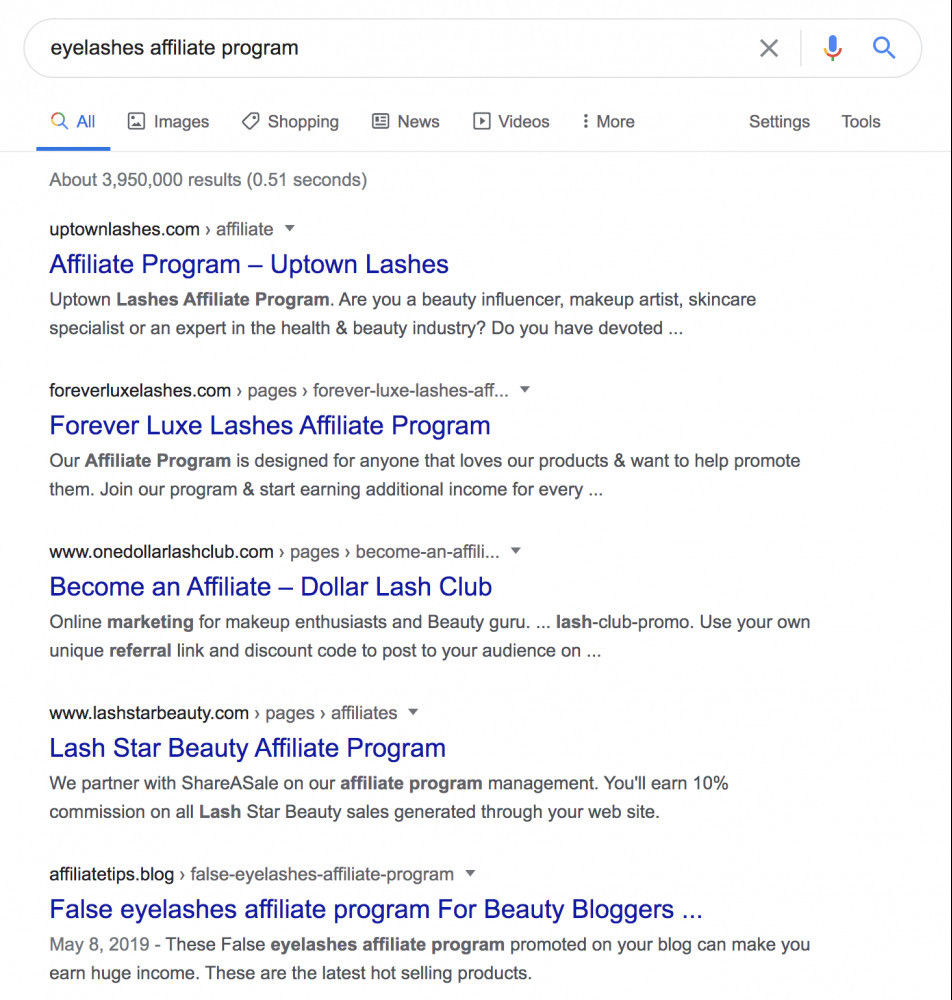
Task: Click the ShareASale commission snippet text
Action: 389,798
